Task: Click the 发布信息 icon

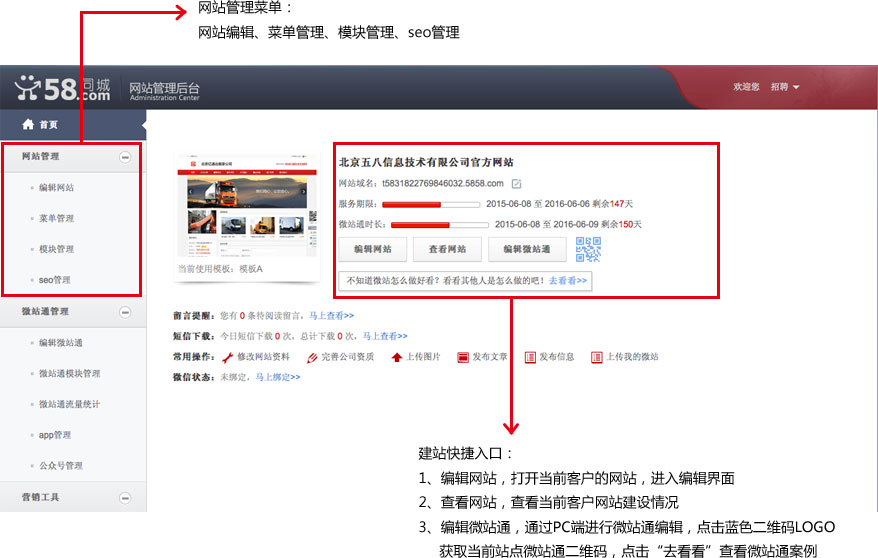Action: 530,357
